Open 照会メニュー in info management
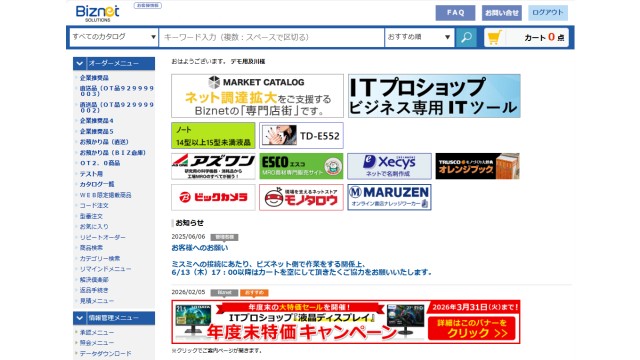This screenshot has width=640, height=360. click(97, 343)
